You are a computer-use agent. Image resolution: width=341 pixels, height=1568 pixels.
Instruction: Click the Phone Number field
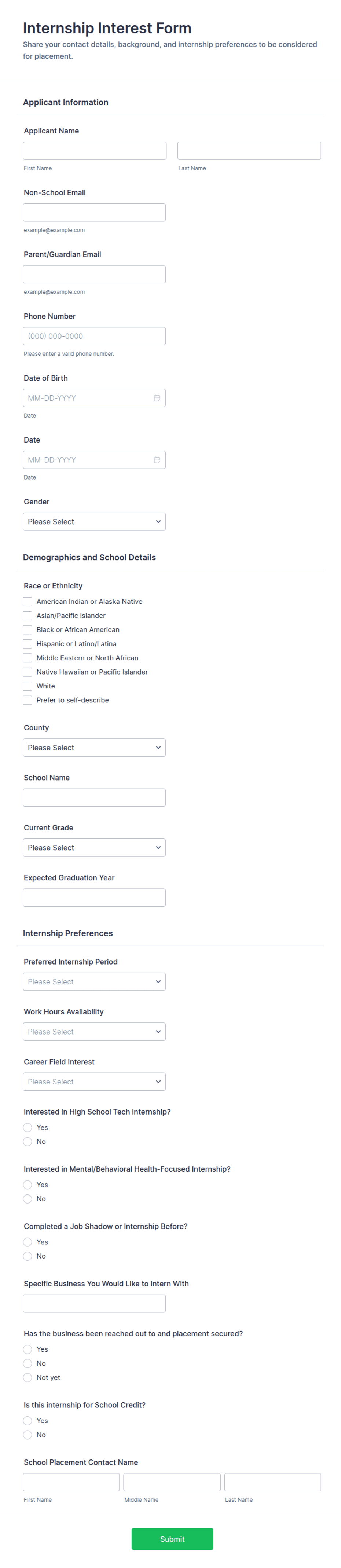tap(94, 336)
